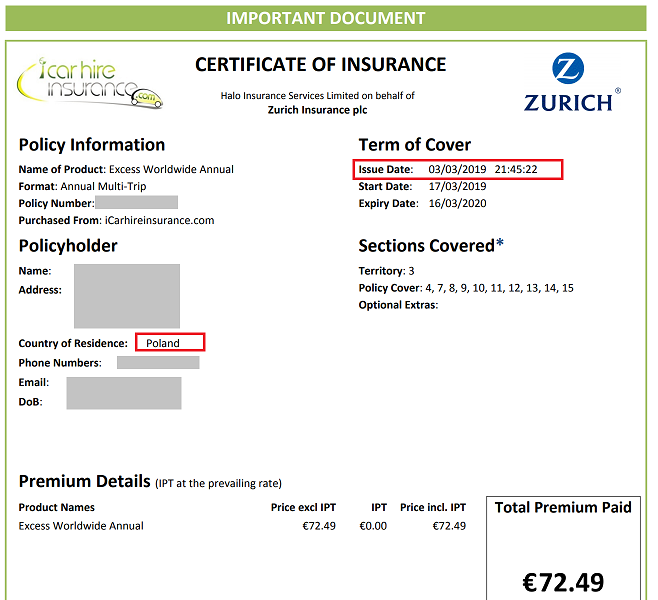Click the 'Annual Multi-Trip' format value
Image resolution: width=658 pixels, height=600 pixels.
pos(103,186)
